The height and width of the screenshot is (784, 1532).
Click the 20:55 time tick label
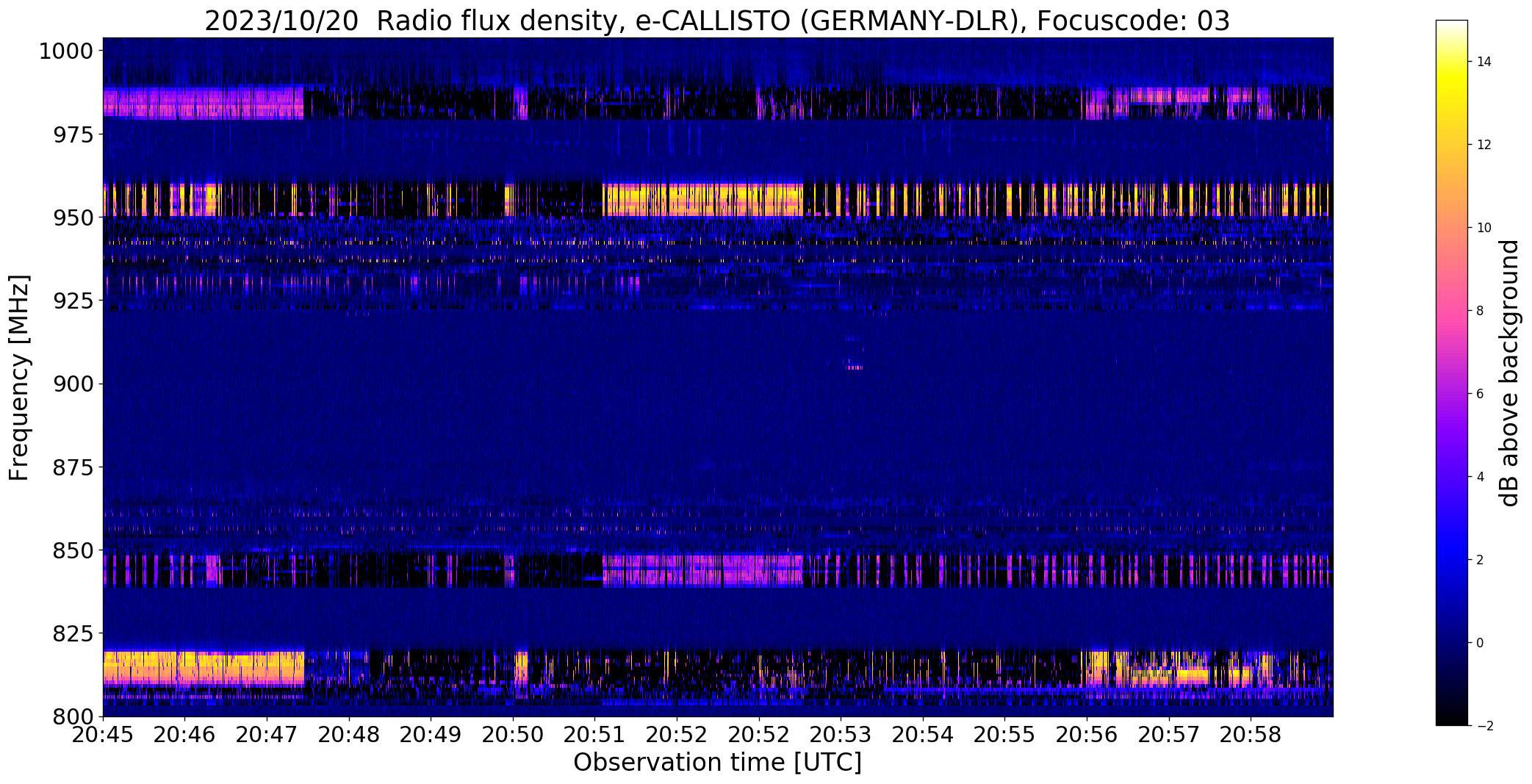[1004, 735]
